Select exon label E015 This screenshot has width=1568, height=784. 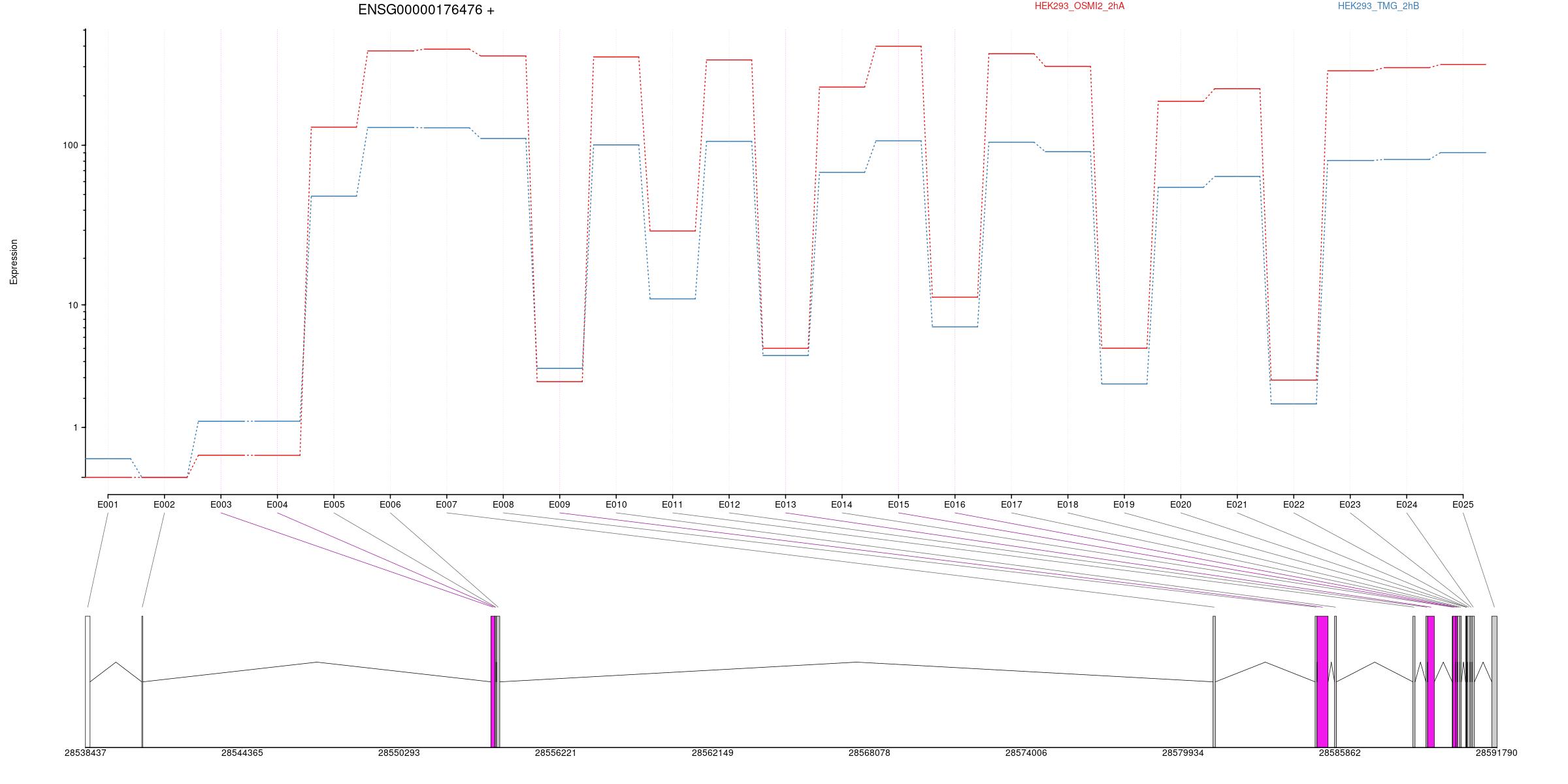[898, 504]
